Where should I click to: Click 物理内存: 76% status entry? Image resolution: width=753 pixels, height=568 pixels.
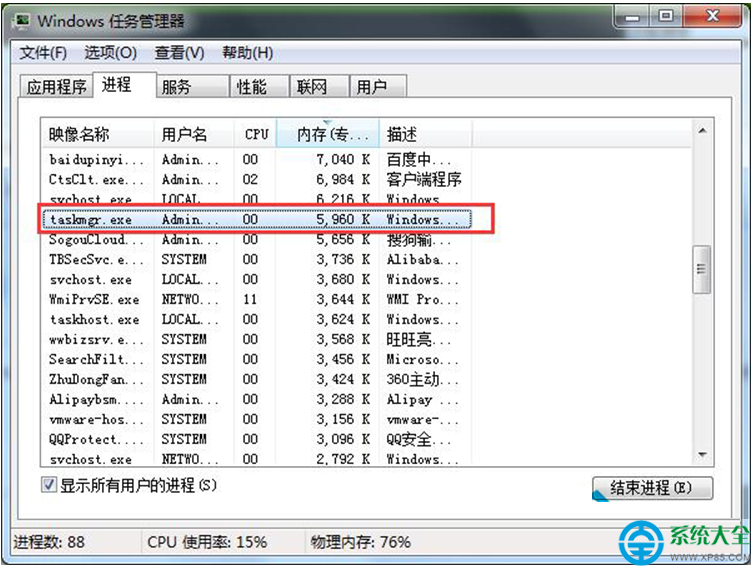click(361, 542)
